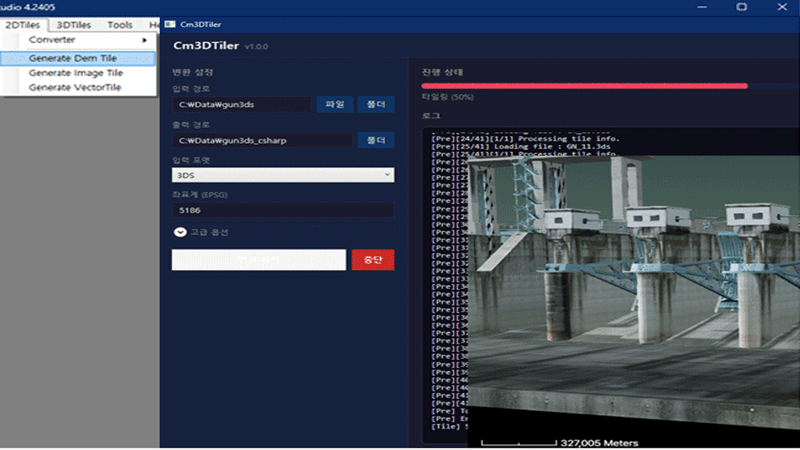
Task: Open the 2DTiles menu
Action: tap(23, 24)
